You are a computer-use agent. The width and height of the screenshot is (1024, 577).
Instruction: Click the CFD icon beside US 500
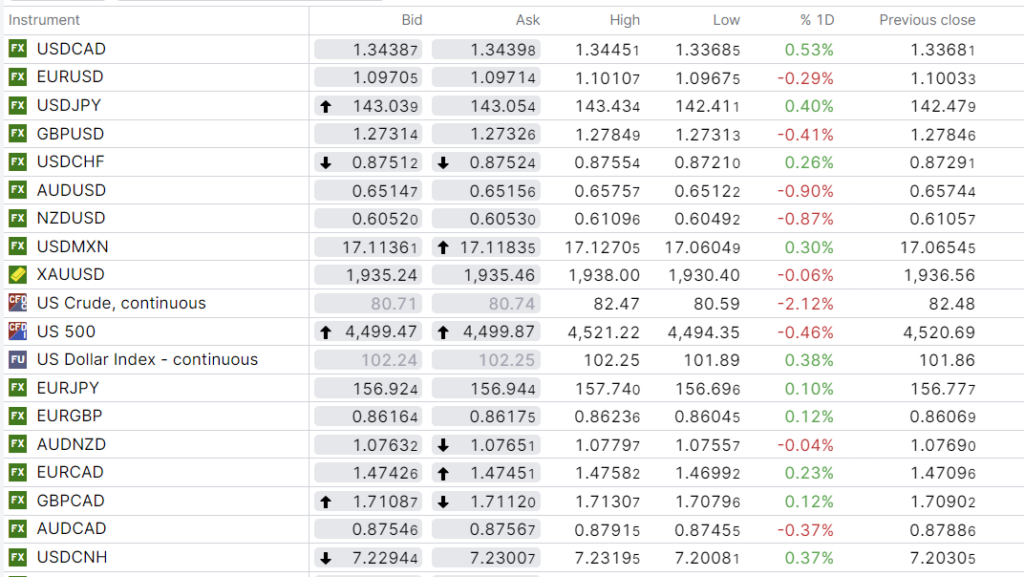coord(17,331)
